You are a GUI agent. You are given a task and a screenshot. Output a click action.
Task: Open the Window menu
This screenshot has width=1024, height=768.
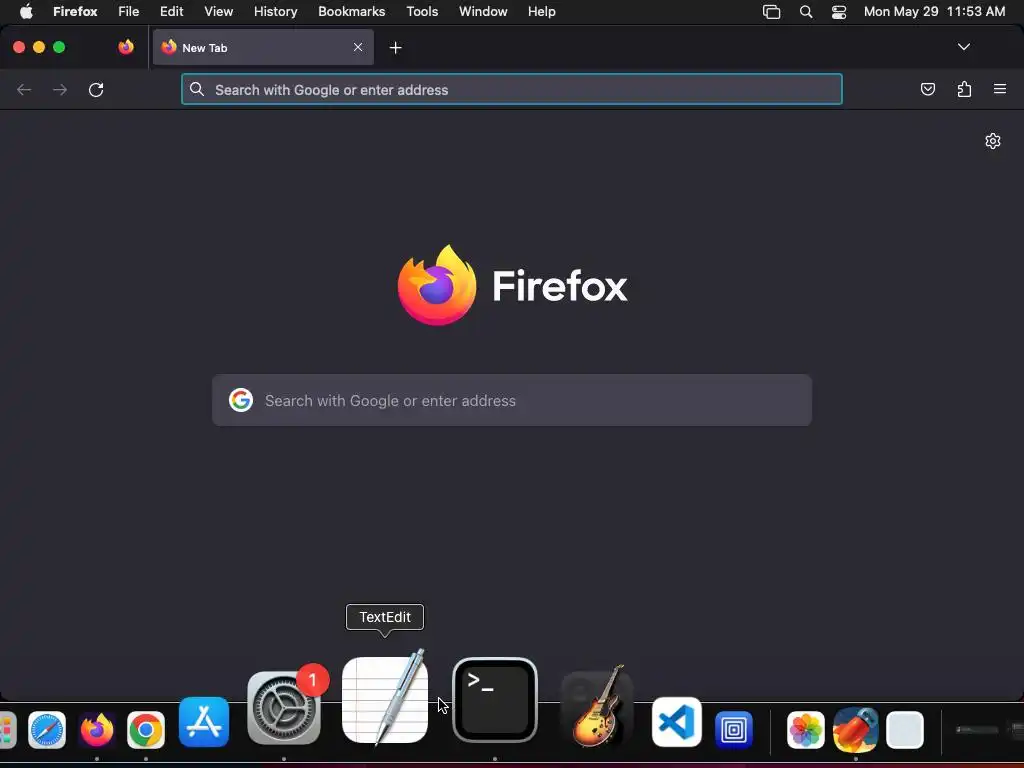(x=483, y=12)
